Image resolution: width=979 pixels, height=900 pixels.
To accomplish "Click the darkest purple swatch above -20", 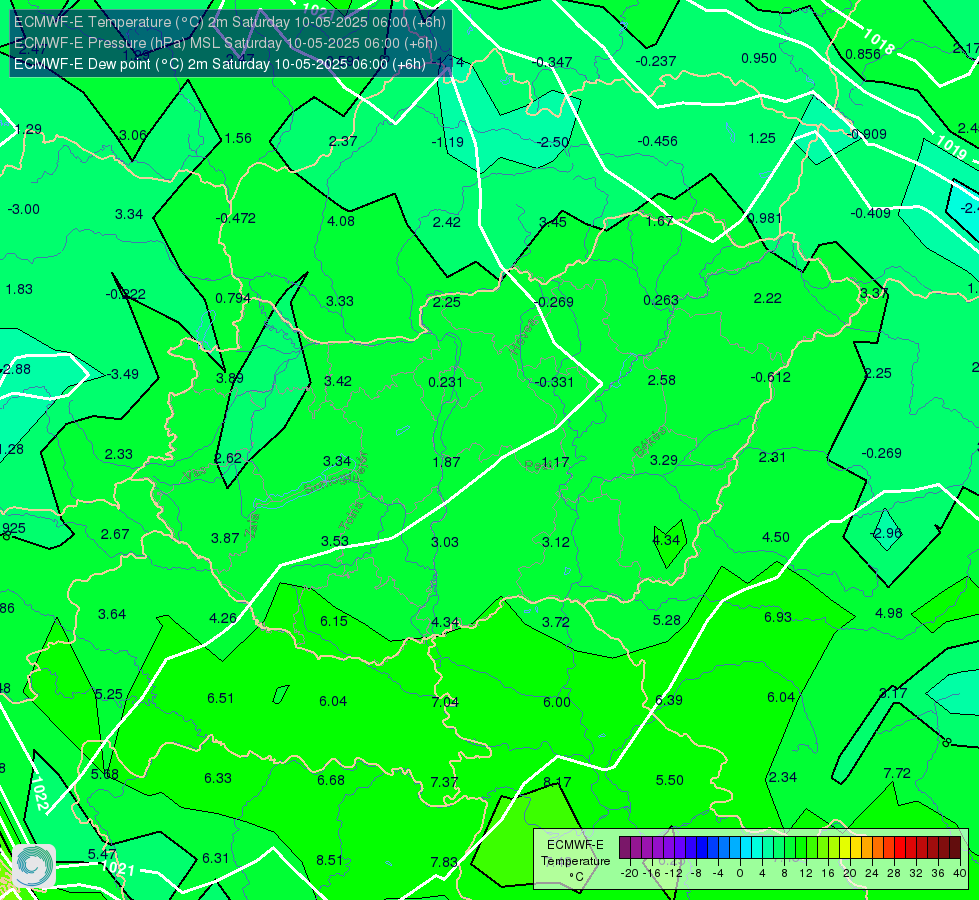I will tap(625, 848).
